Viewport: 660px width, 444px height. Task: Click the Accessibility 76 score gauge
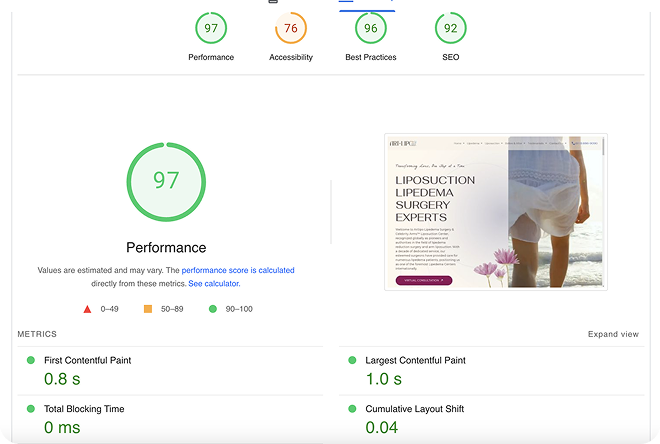(291, 29)
